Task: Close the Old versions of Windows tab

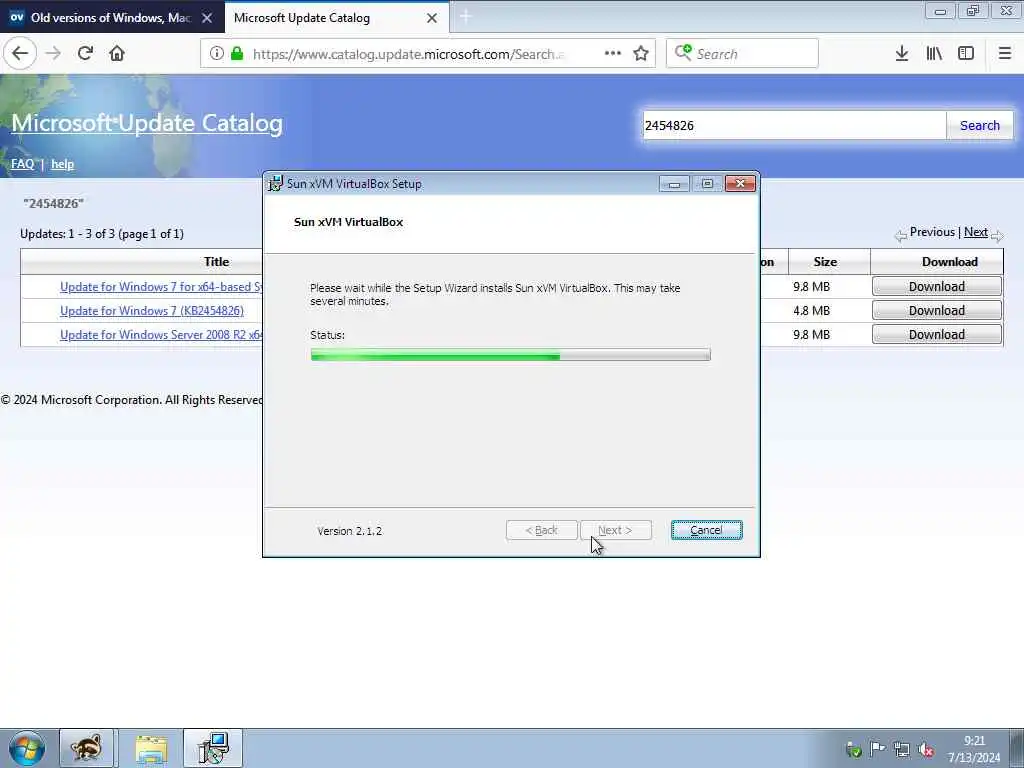Action: click(207, 18)
